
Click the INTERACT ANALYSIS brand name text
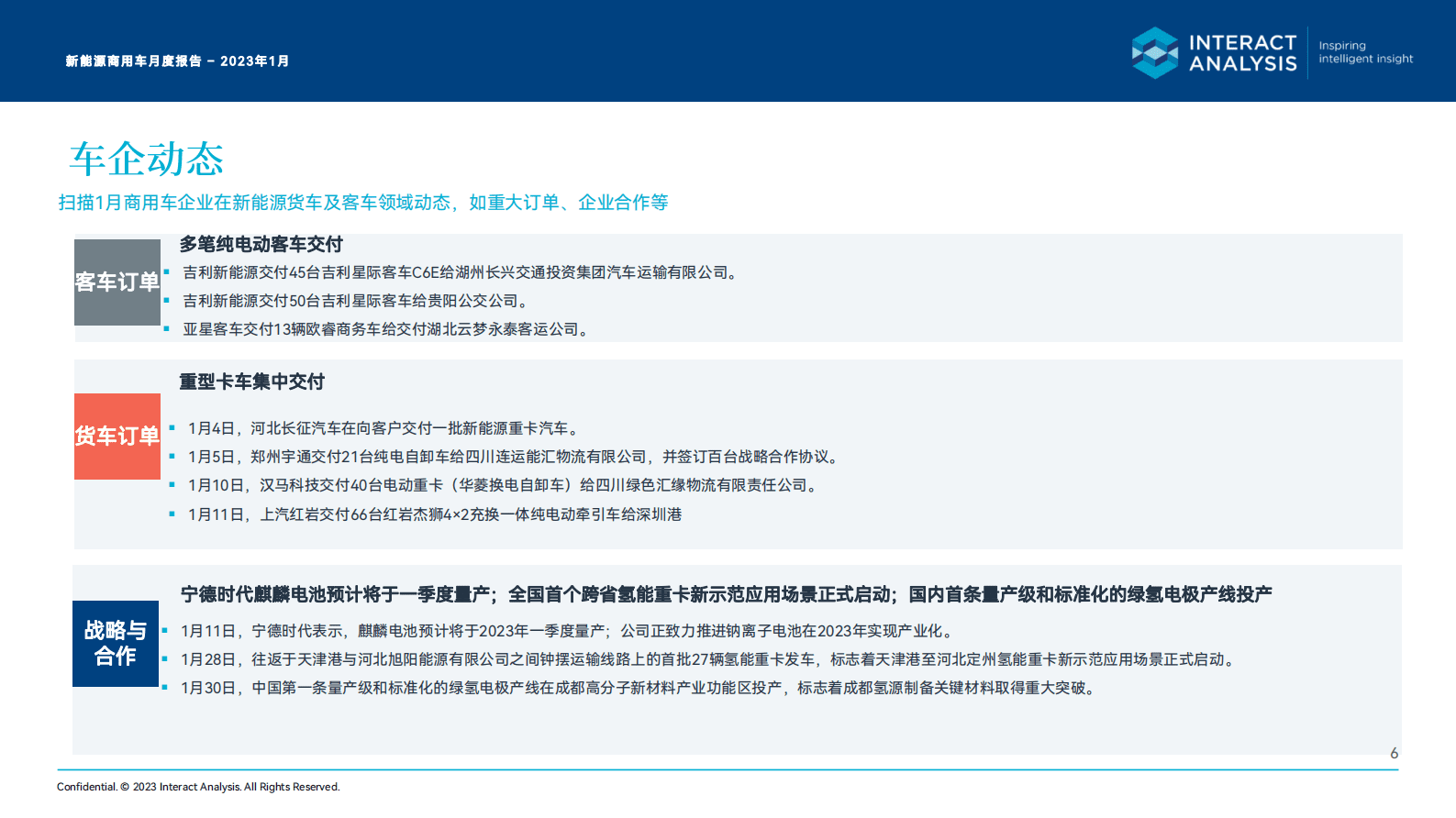click(x=1242, y=53)
